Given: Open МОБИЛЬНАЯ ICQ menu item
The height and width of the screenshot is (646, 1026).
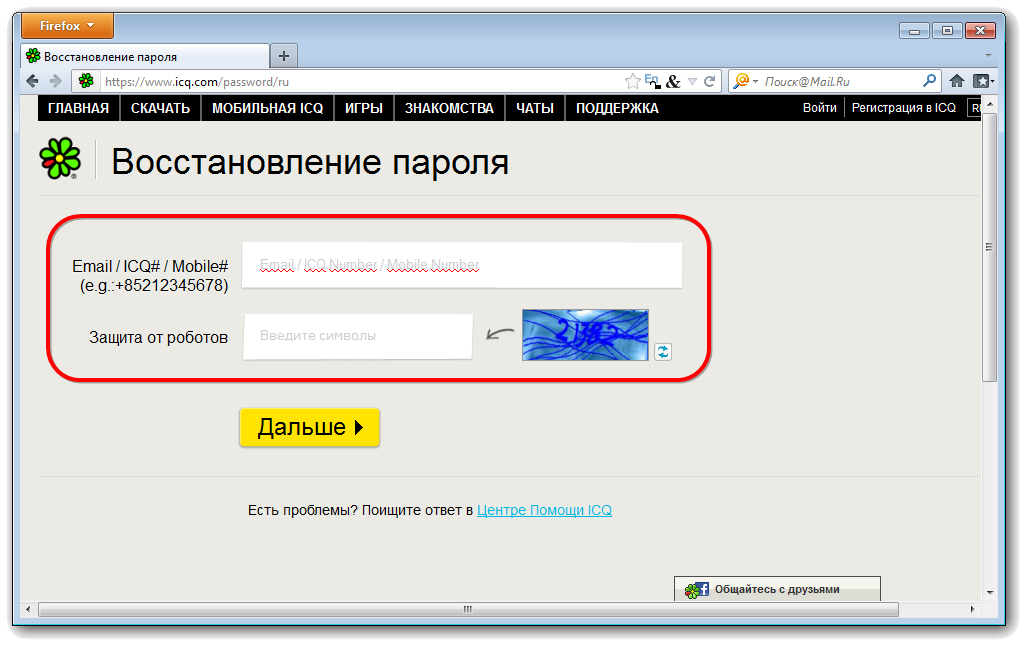Looking at the screenshot, I should [268, 108].
